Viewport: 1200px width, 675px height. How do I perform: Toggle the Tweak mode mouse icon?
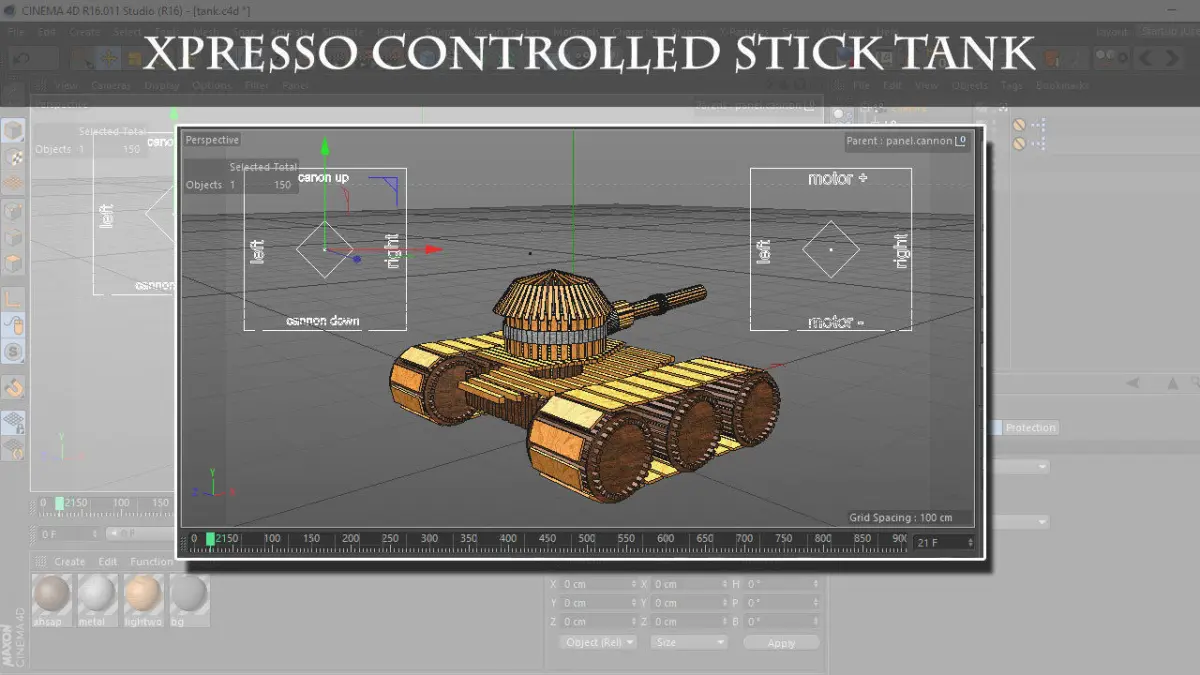coord(13,325)
